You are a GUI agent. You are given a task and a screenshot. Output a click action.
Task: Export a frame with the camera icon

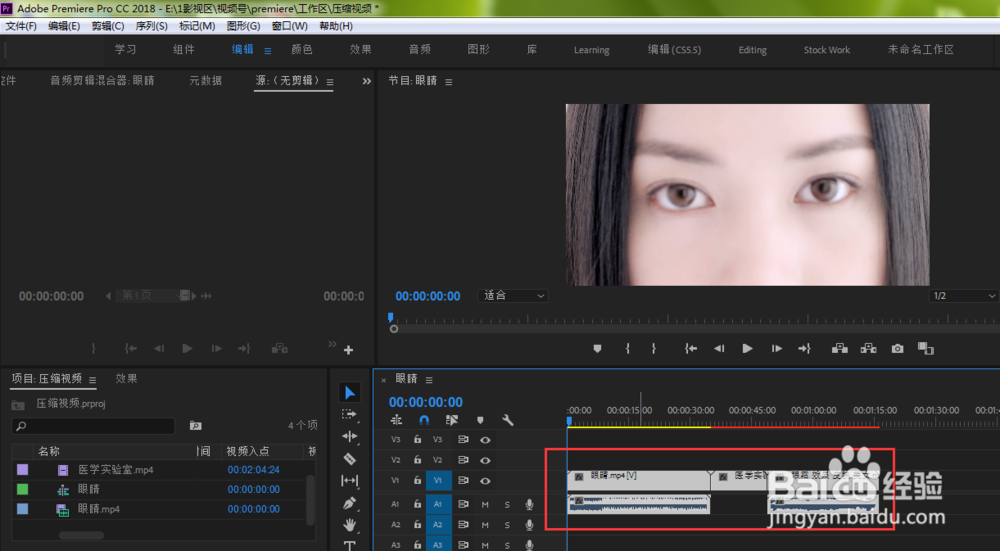point(897,349)
